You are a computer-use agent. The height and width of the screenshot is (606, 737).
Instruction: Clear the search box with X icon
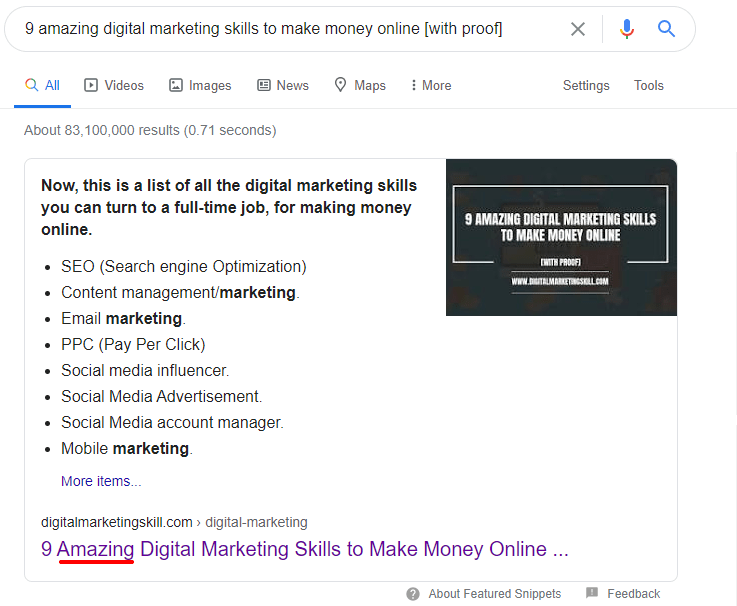(x=578, y=29)
